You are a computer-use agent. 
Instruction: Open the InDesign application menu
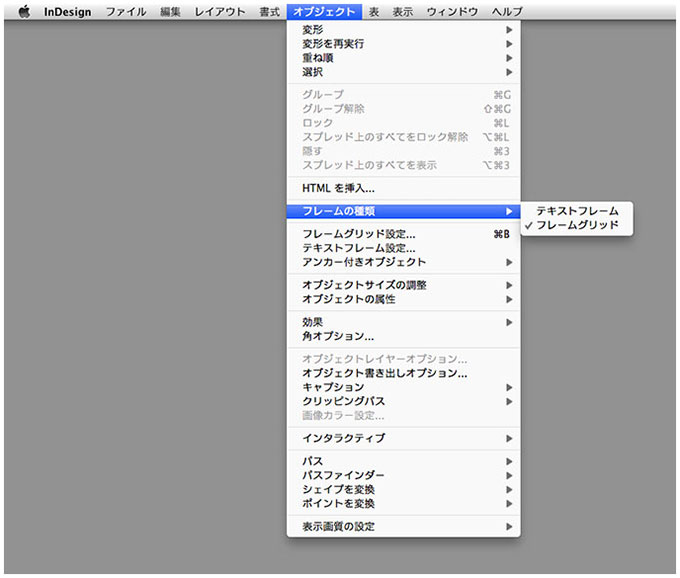(67, 12)
